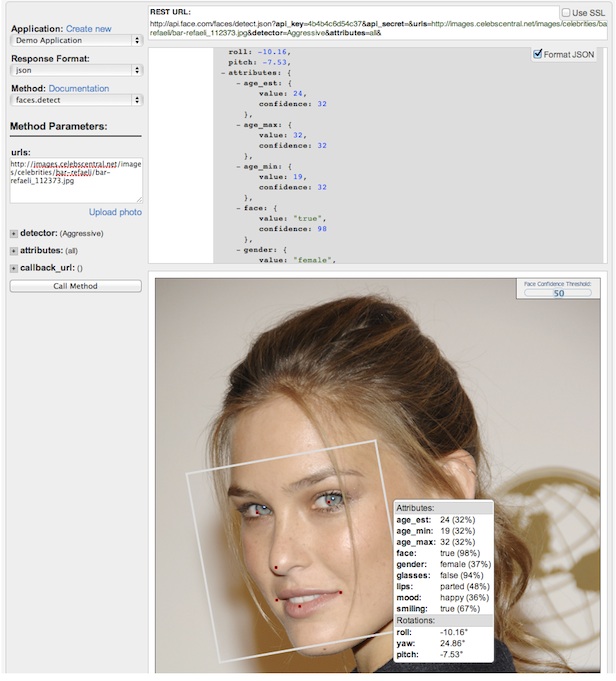Click the Upload photo link
The image size is (616, 681).
tap(115, 212)
